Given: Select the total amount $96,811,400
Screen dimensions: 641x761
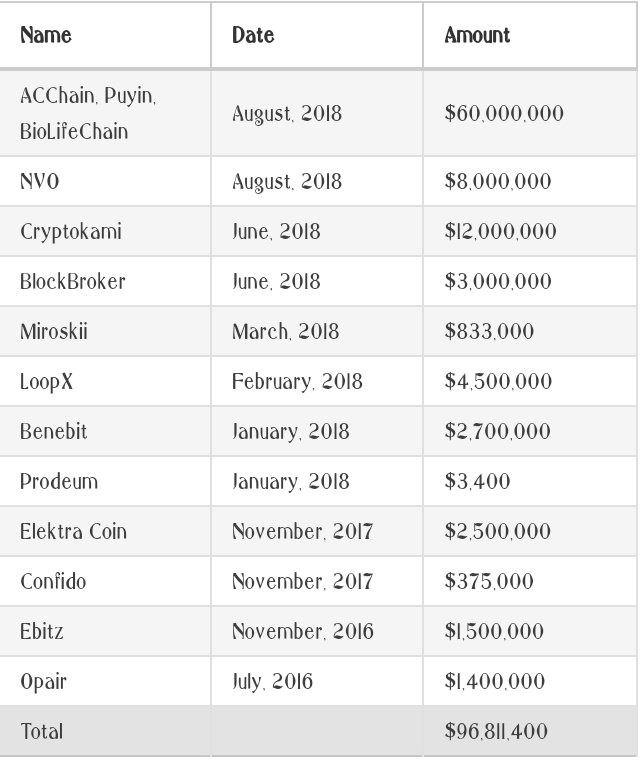Looking at the screenshot, I should point(496,731).
